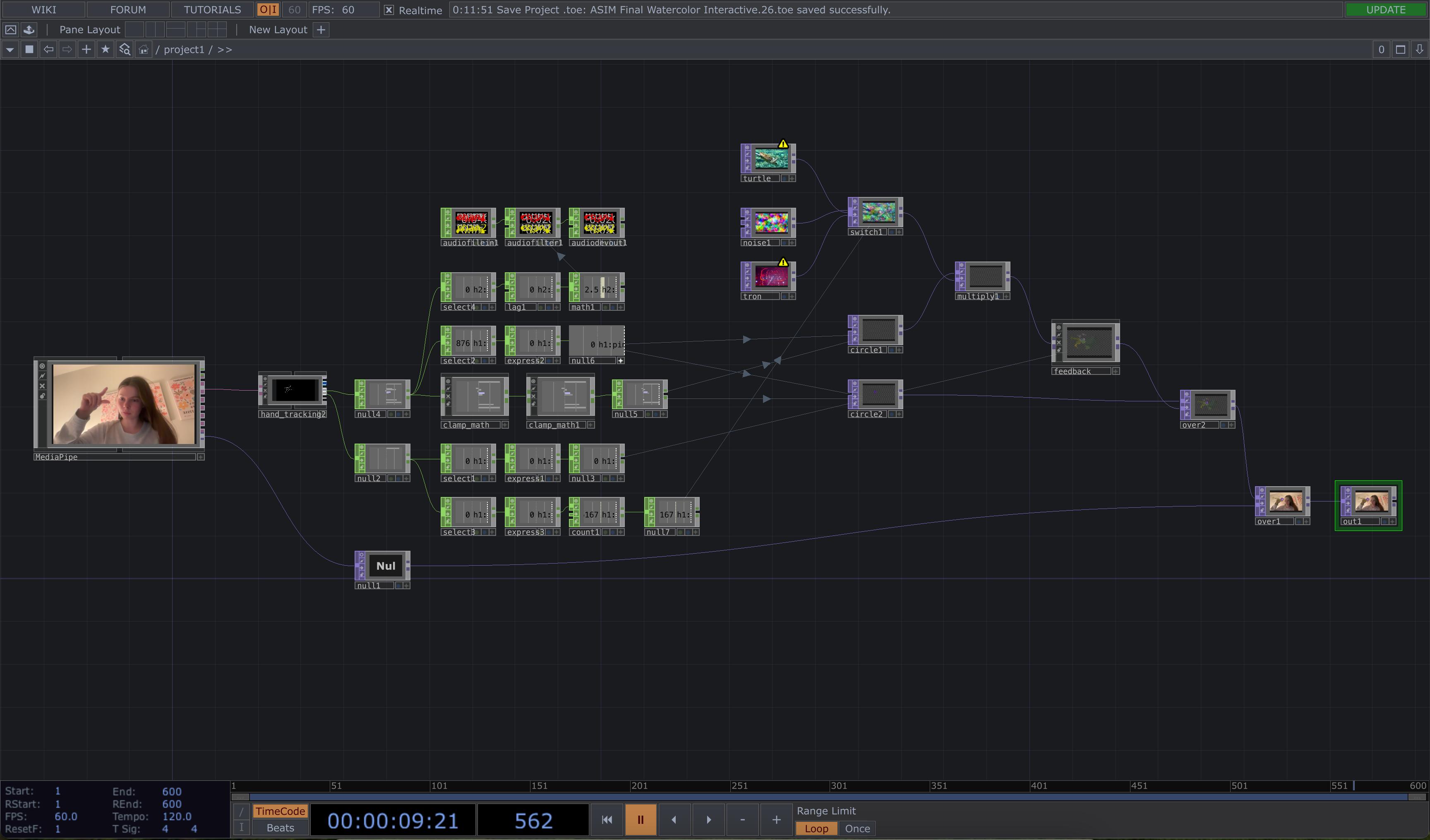
Task: Click project1 in the path bar
Action: tap(184, 49)
